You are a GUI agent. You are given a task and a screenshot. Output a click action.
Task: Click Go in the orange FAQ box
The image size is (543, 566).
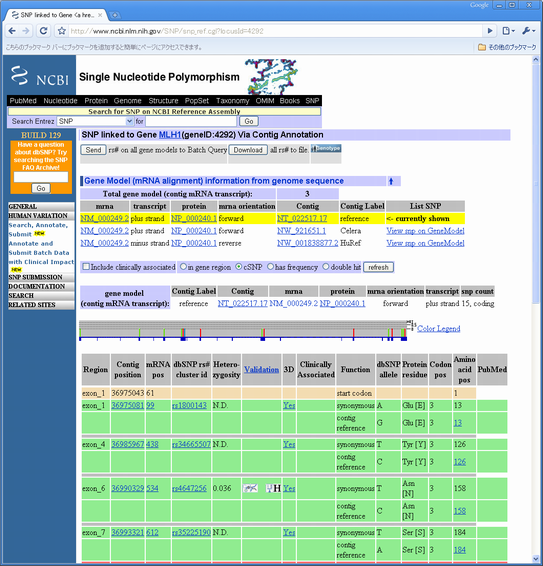pyautogui.click(x=41, y=188)
